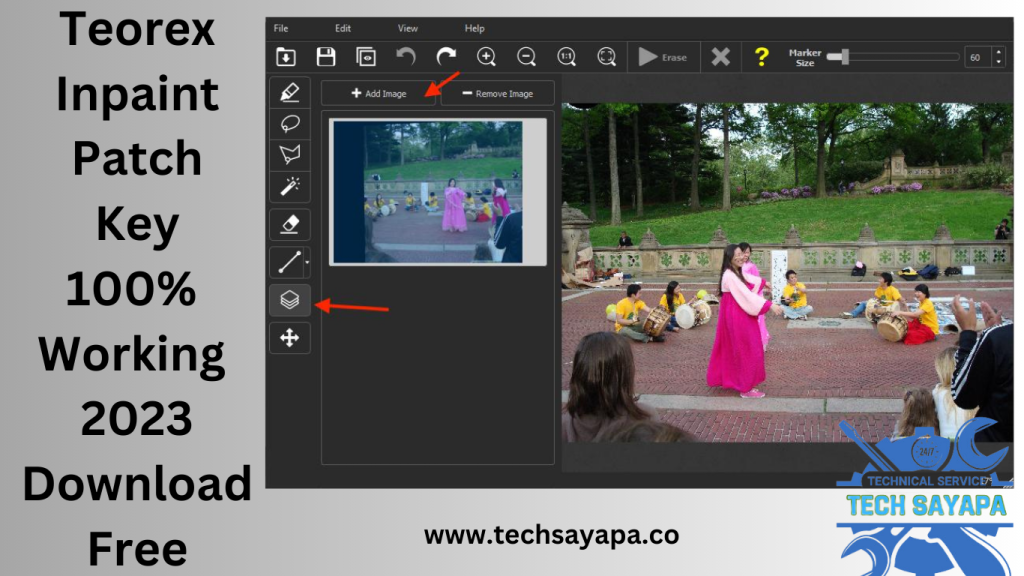This screenshot has width=1024, height=576.
Task: Select the Magic Wand tool
Action: tap(290, 186)
